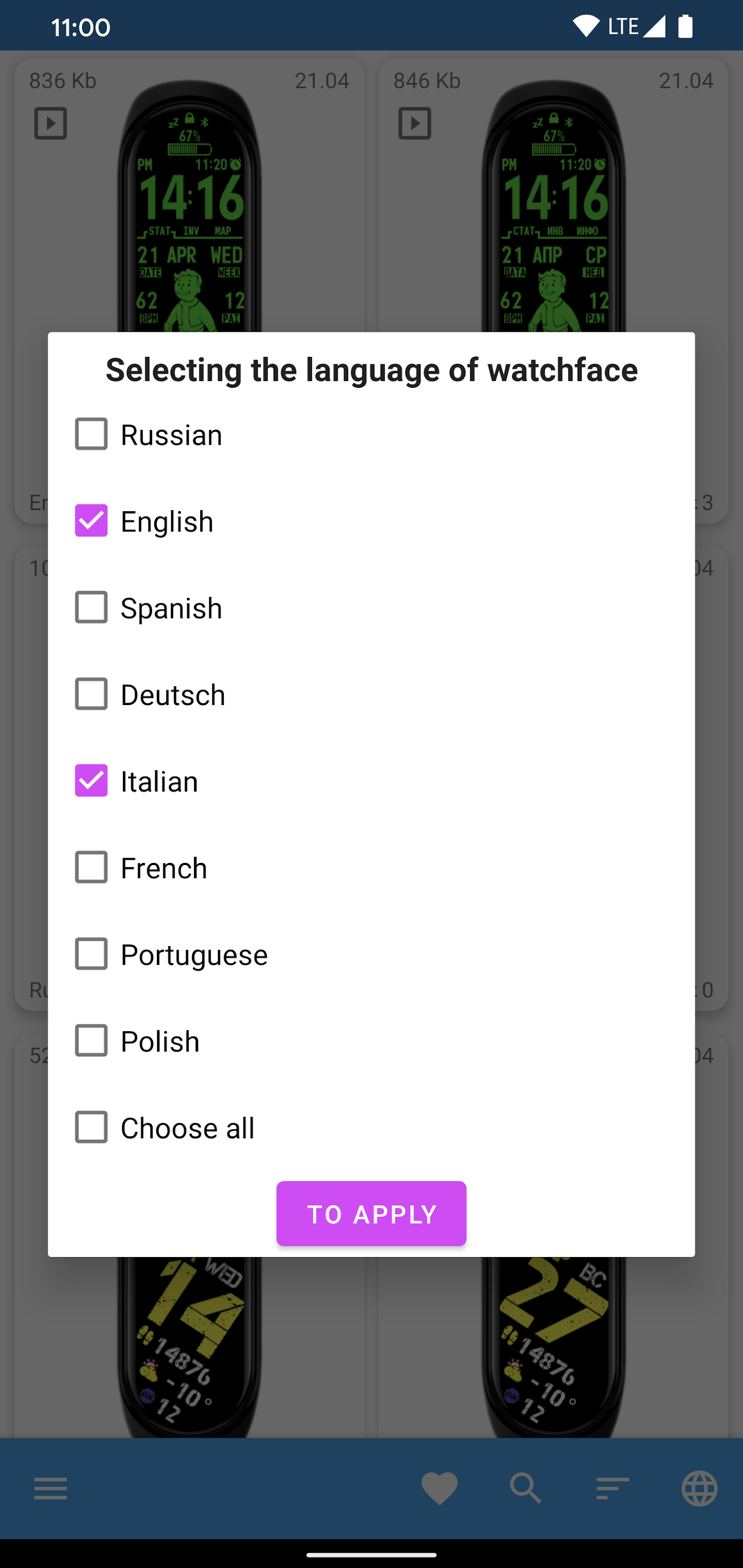This screenshot has height=1568, width=743.
Task: Tap the yellow 27 BC watchface thumbnail
Action: pyautogui.click(x=553, y=1345)
